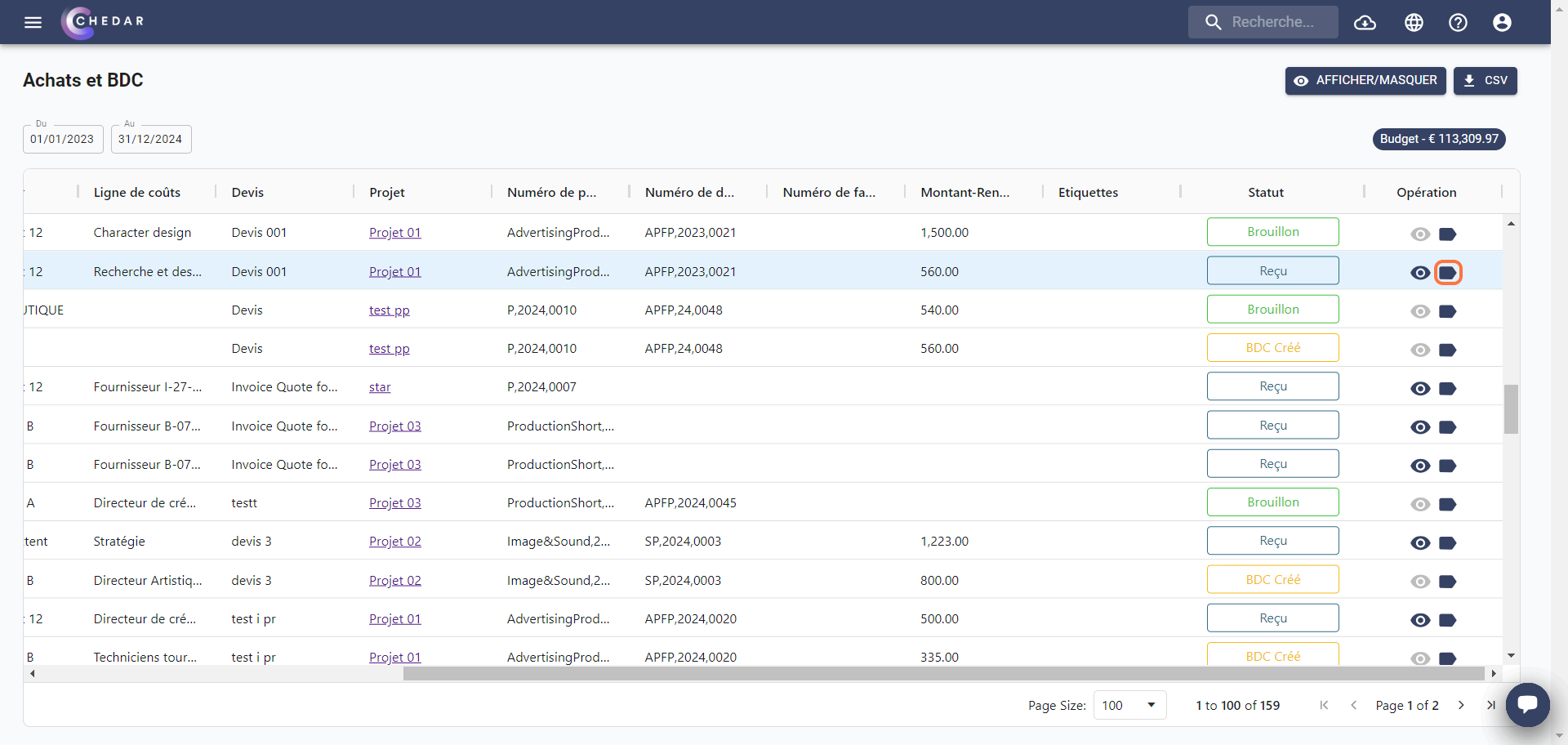1568x745 pixels.
Task: Open BDC Créé status in 560.00 test pp row
Action: point(1272,348)
